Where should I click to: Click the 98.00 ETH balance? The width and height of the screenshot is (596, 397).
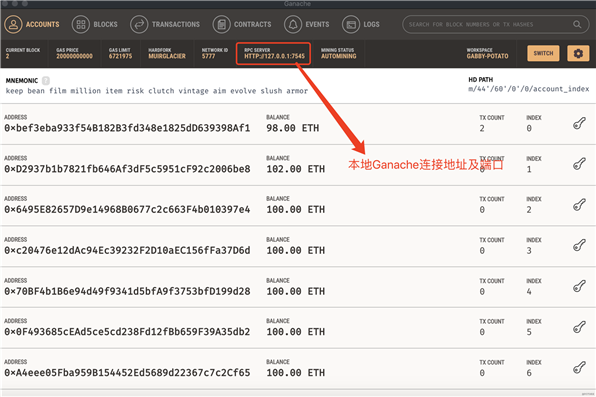pos(293,128)
